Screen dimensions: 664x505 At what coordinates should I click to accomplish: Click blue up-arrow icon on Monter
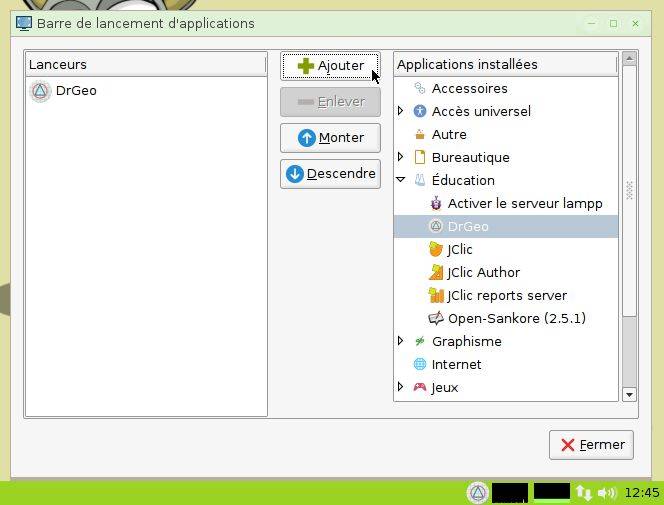pyautogui.click(x=307, y=138)
